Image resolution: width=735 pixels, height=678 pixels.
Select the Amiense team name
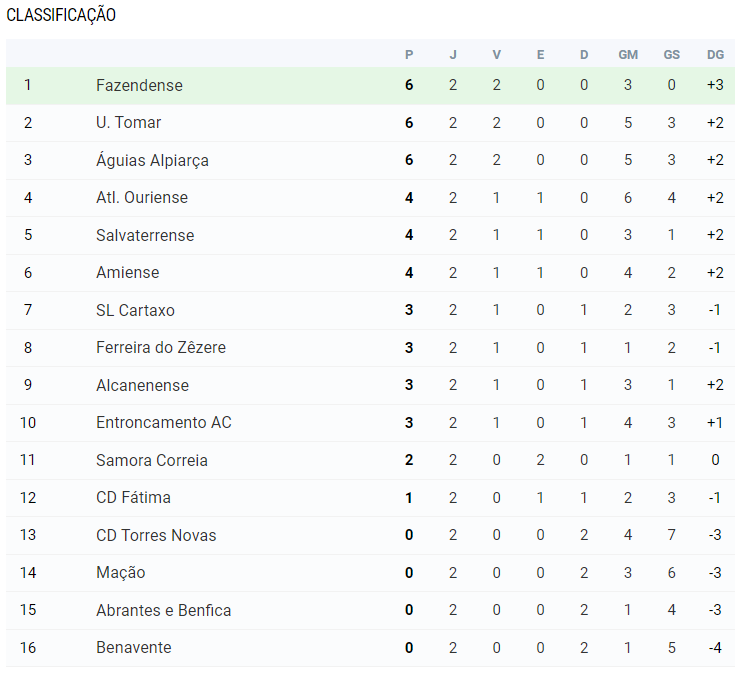[x=128, y=272]
